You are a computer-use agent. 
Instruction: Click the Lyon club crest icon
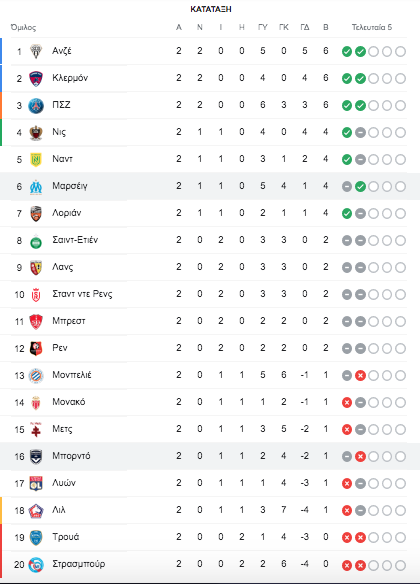(x=36, y=483)
